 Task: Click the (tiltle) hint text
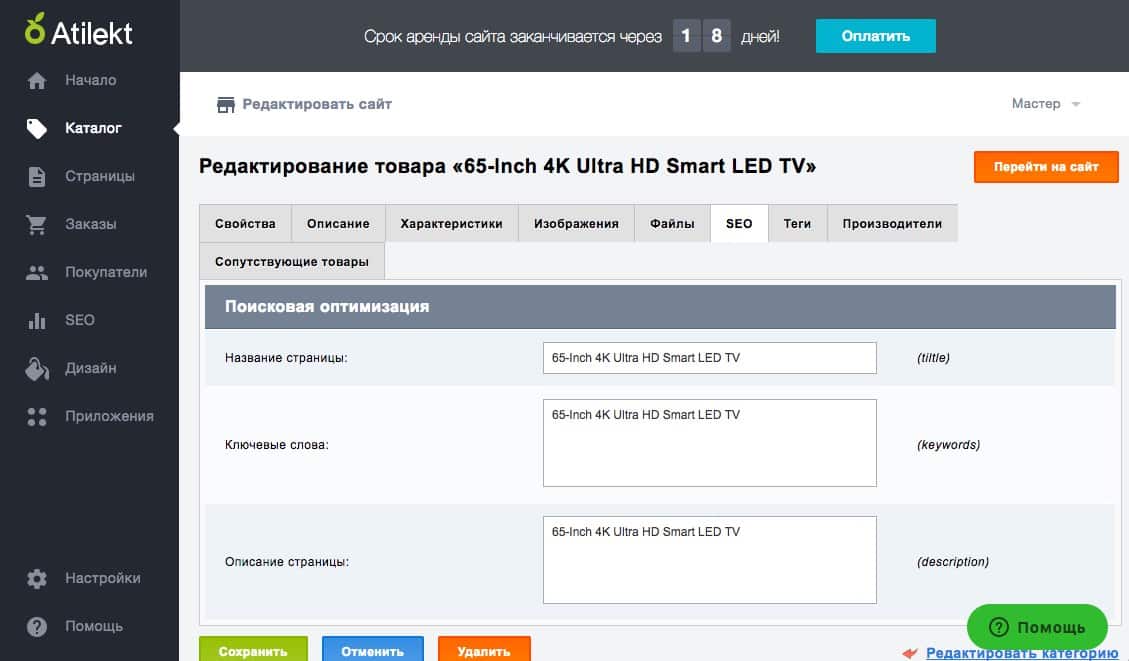click(933, 358)
